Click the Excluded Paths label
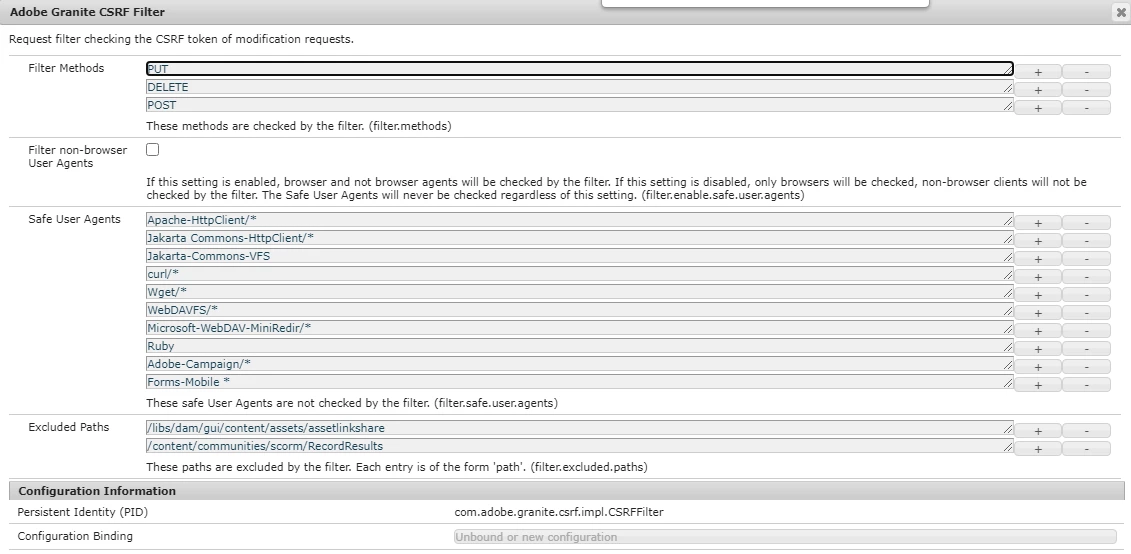Screen dimensions: 1131x554 point(69,426)
